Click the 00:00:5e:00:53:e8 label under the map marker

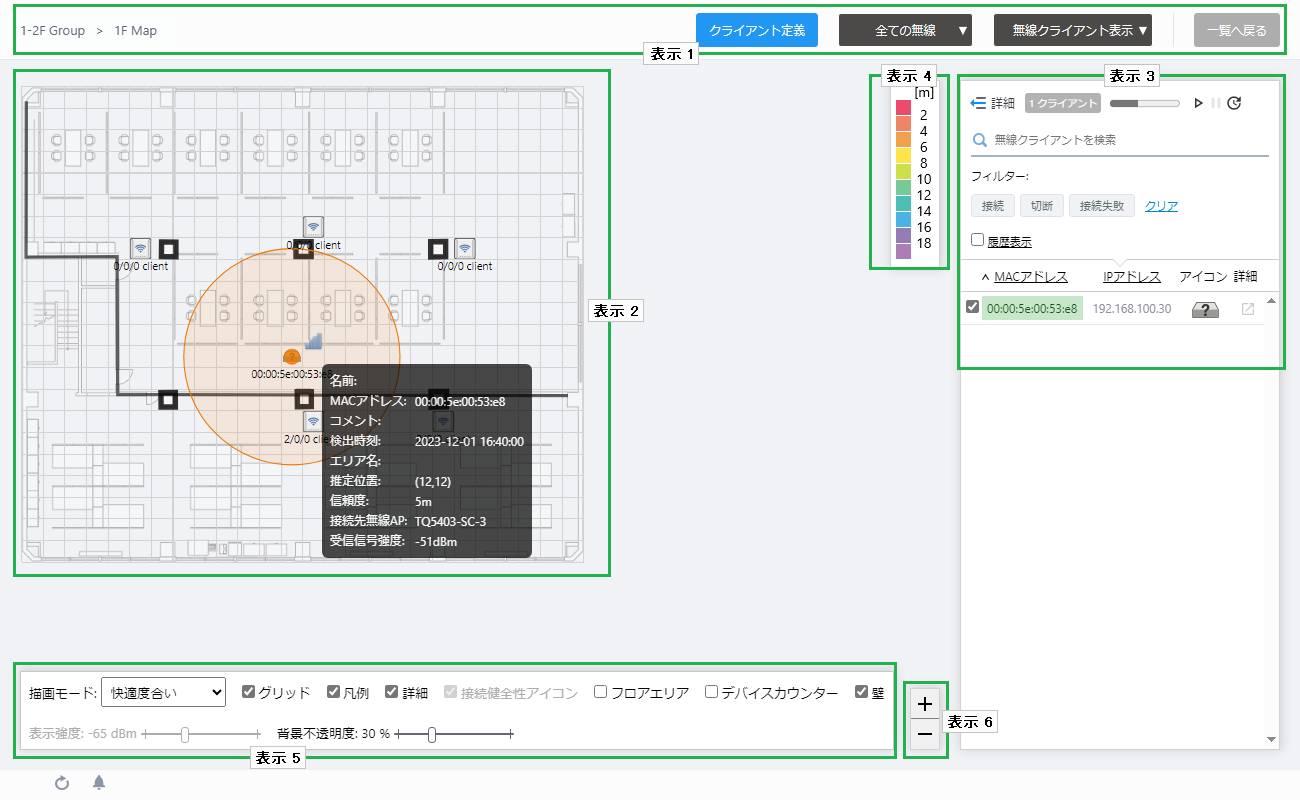(292, 374)
